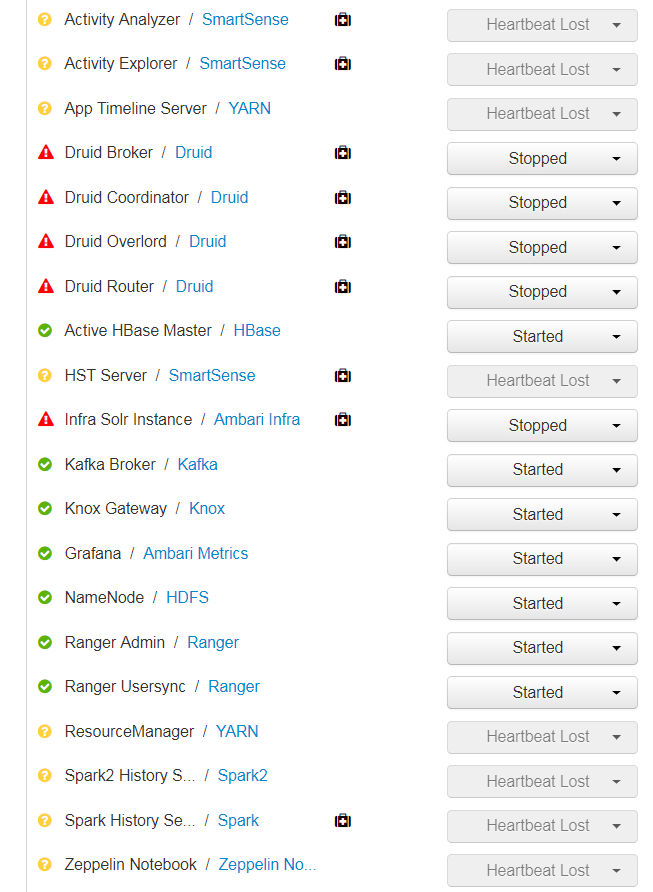Click maintenance icon for Infra Solr Instance
The height and width of the screenshot is (892, 653).
342,420
